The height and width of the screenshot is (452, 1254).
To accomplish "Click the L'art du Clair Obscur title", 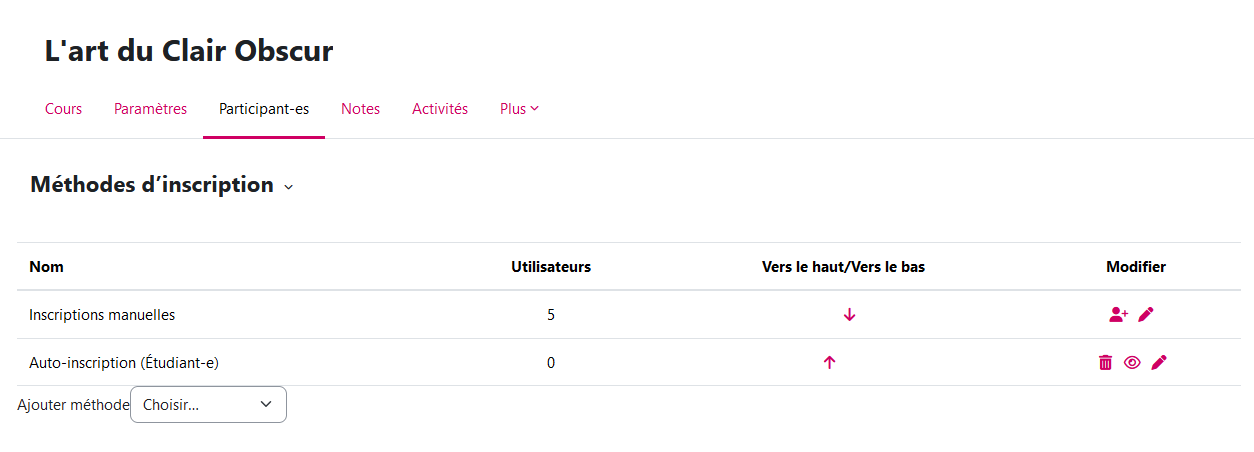I will pos(189,51).
